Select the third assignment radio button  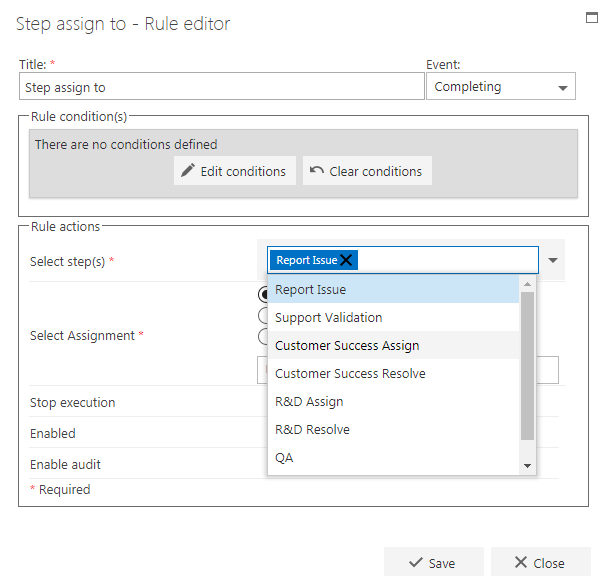pyautogui.click(x=263, y=336)
